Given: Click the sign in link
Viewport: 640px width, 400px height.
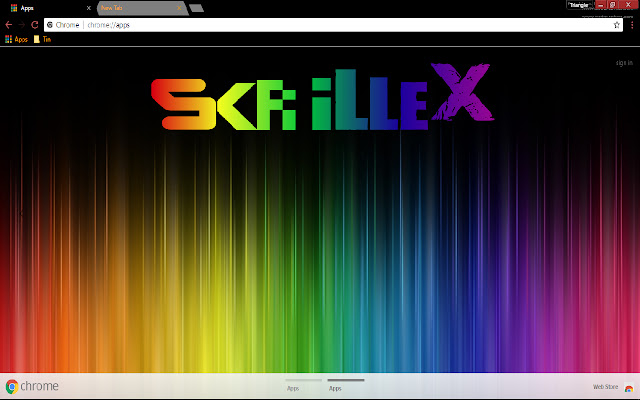Looking at the screenshot, I should [x=624, y=63].
